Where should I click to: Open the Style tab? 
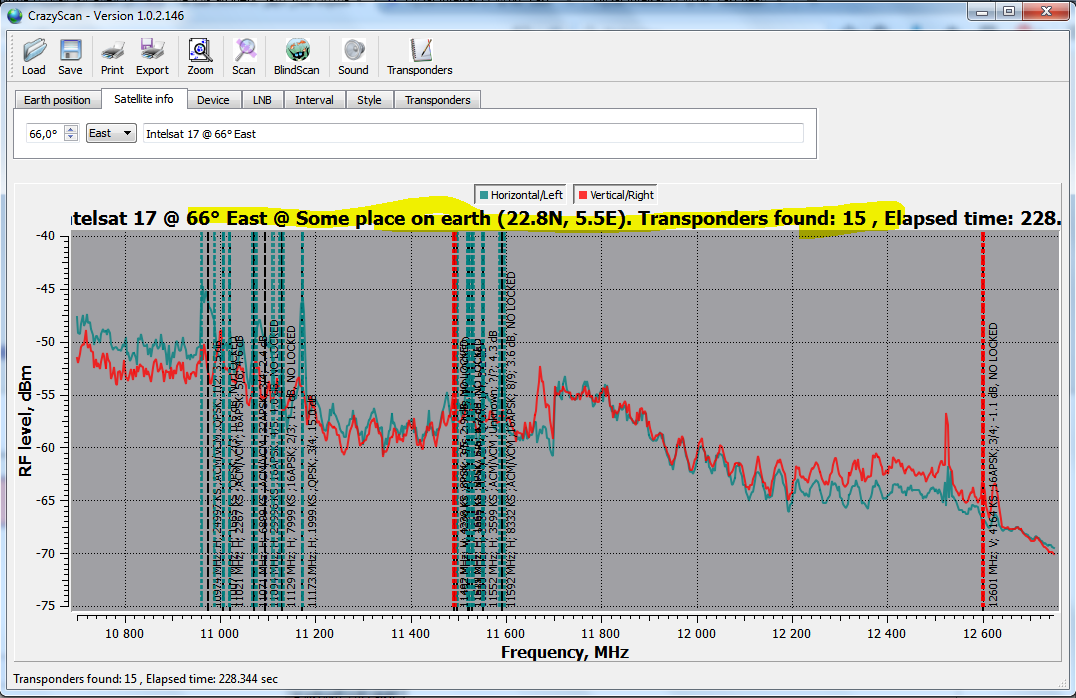pos(369,100)
